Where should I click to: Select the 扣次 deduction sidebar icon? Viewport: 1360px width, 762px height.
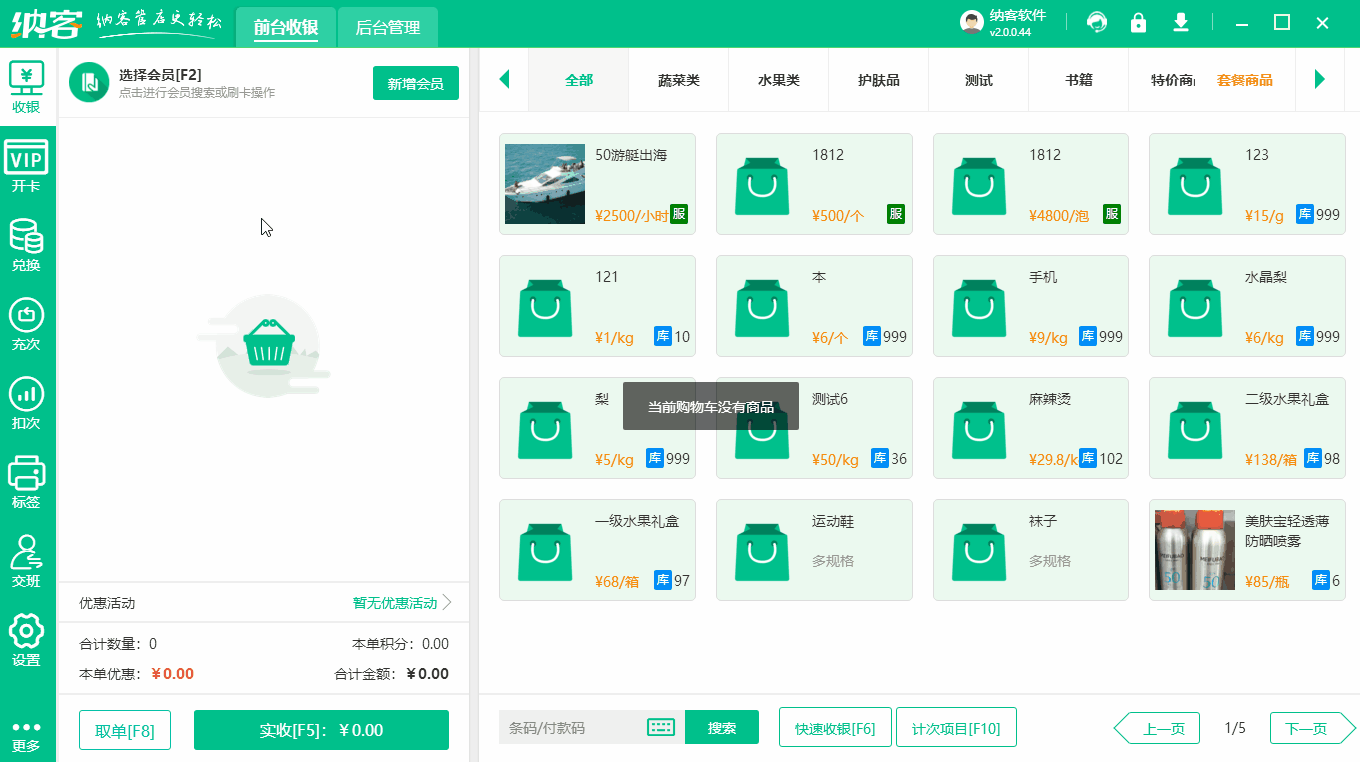27,403
